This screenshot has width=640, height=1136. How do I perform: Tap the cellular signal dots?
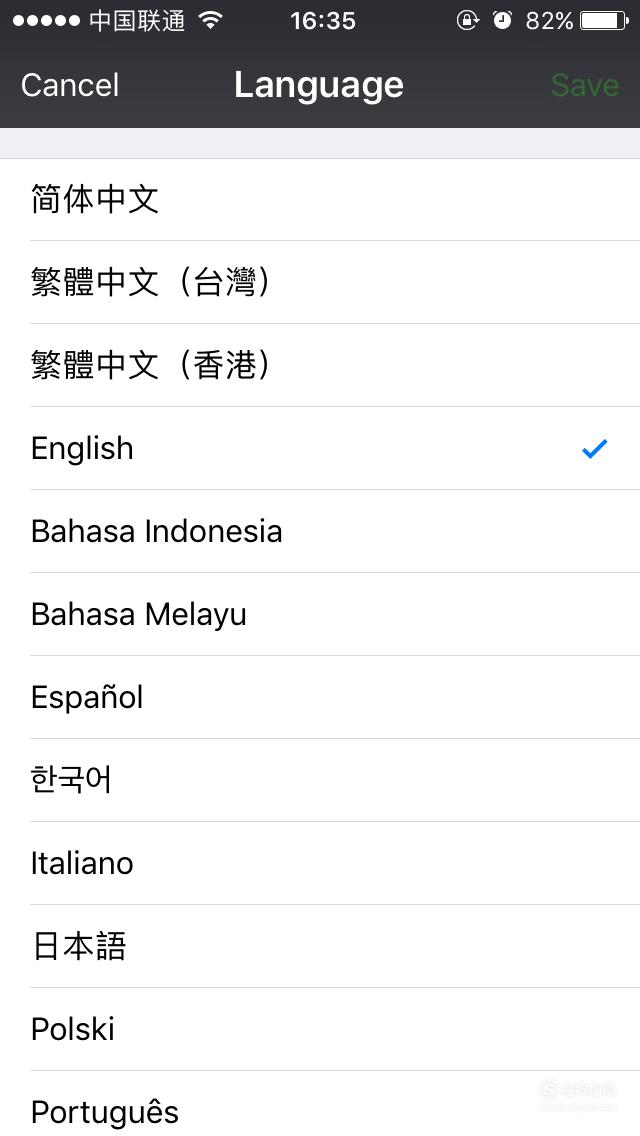(46, 21)
